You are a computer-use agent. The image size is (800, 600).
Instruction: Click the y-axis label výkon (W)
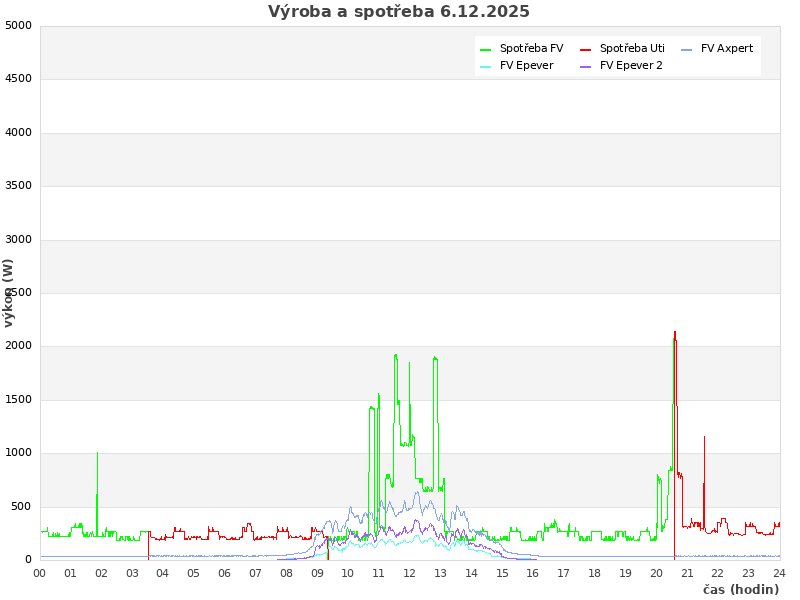9,292
